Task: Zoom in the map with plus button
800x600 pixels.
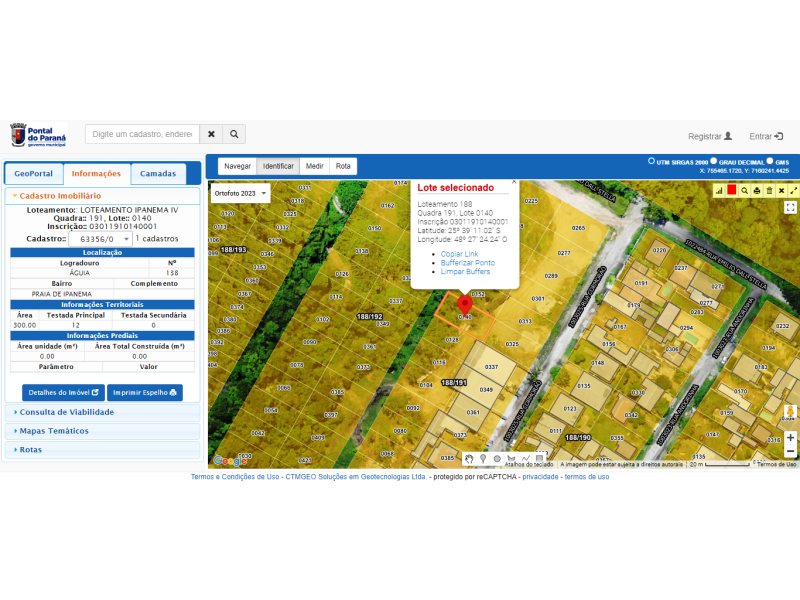Action: click(x=790, y=438)
